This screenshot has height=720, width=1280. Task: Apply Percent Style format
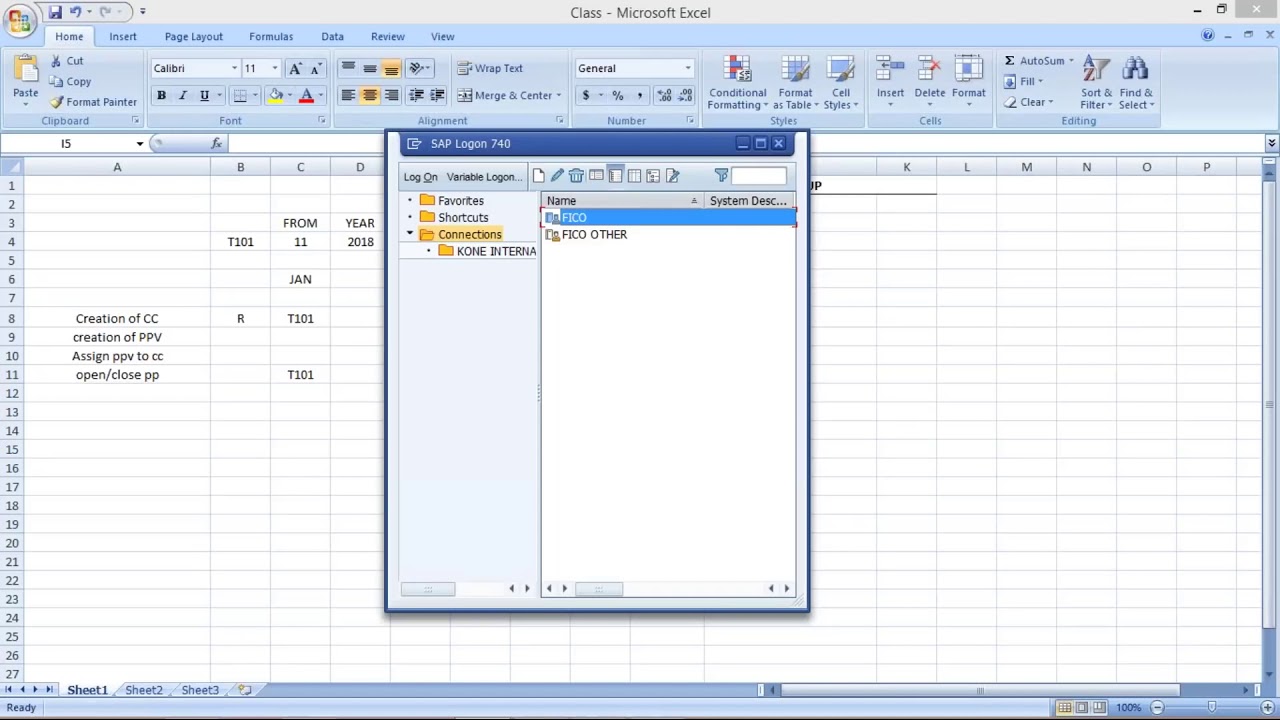coord(618,95)
